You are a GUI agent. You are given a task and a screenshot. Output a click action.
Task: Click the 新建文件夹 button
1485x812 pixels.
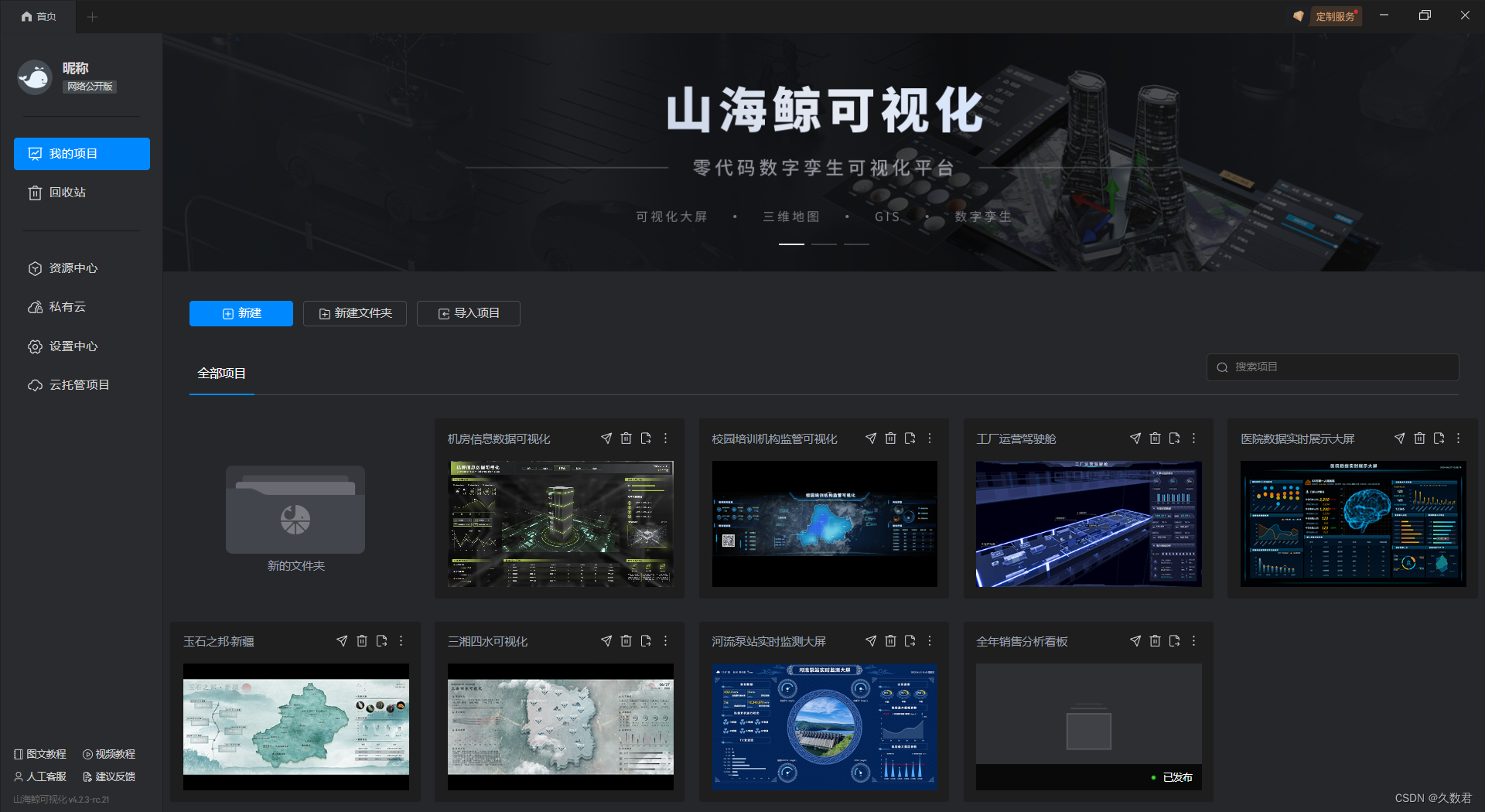pyautogui.click(x=355, y=313)
